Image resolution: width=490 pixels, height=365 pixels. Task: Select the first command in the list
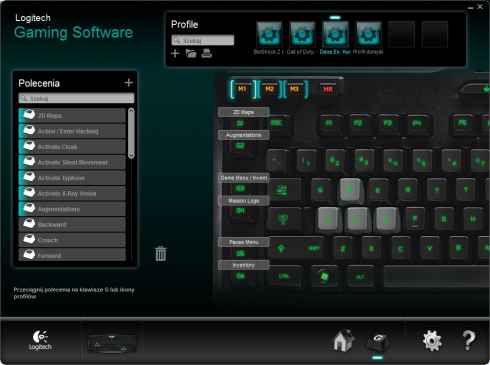[x=72, y=115]
